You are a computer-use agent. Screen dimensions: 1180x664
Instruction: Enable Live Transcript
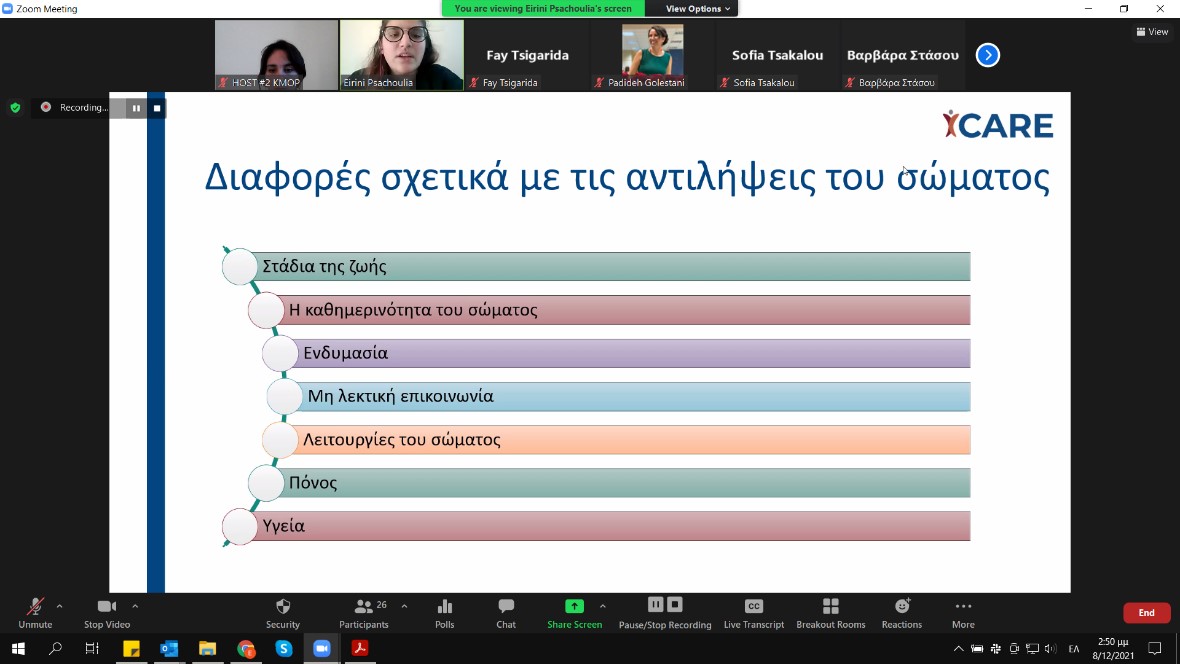(x=753, y=612)
